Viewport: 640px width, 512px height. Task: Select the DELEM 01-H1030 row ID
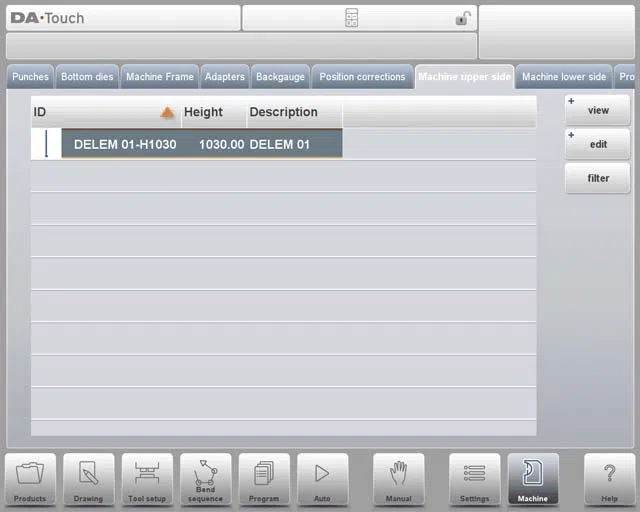(x=125, y=144)
